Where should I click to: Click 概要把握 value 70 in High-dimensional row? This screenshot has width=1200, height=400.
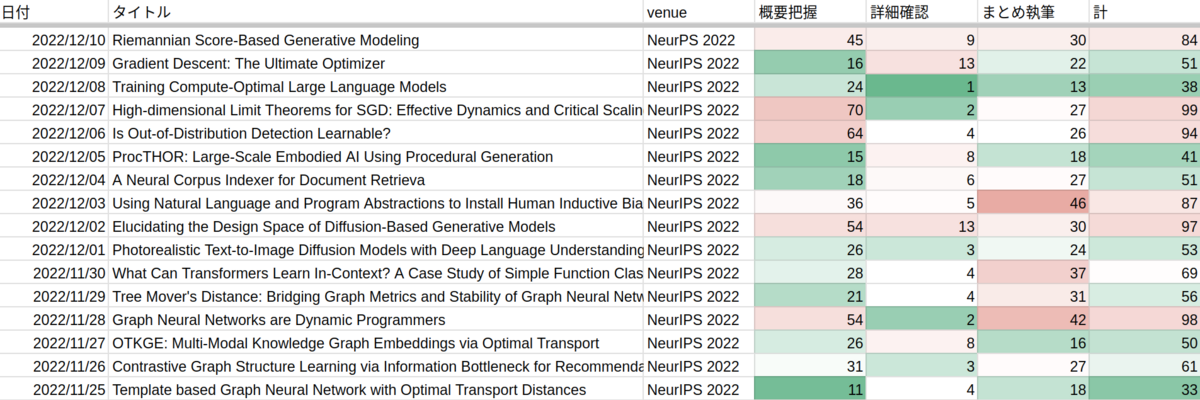point(809,110)
